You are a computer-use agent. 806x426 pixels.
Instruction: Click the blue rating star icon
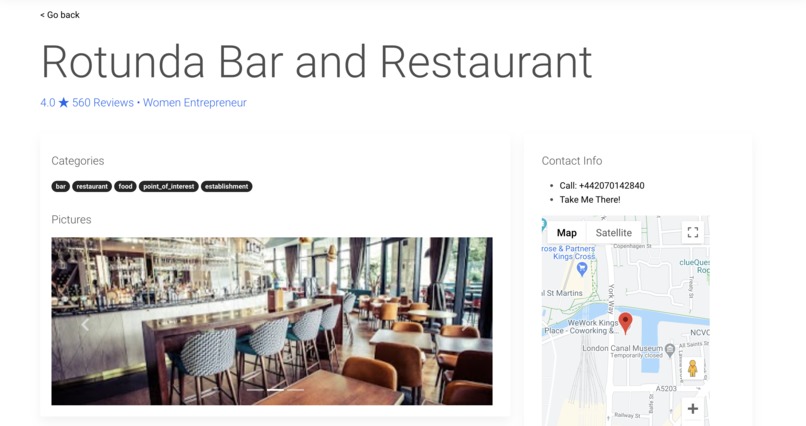63,103
